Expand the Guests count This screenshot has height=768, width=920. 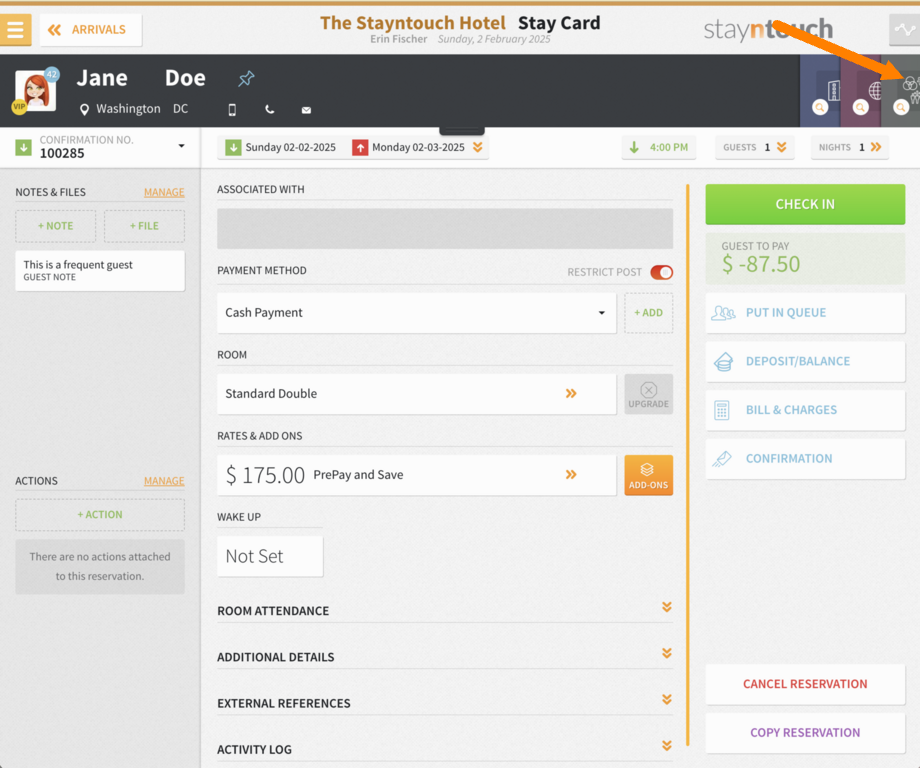tap(755, 147)
